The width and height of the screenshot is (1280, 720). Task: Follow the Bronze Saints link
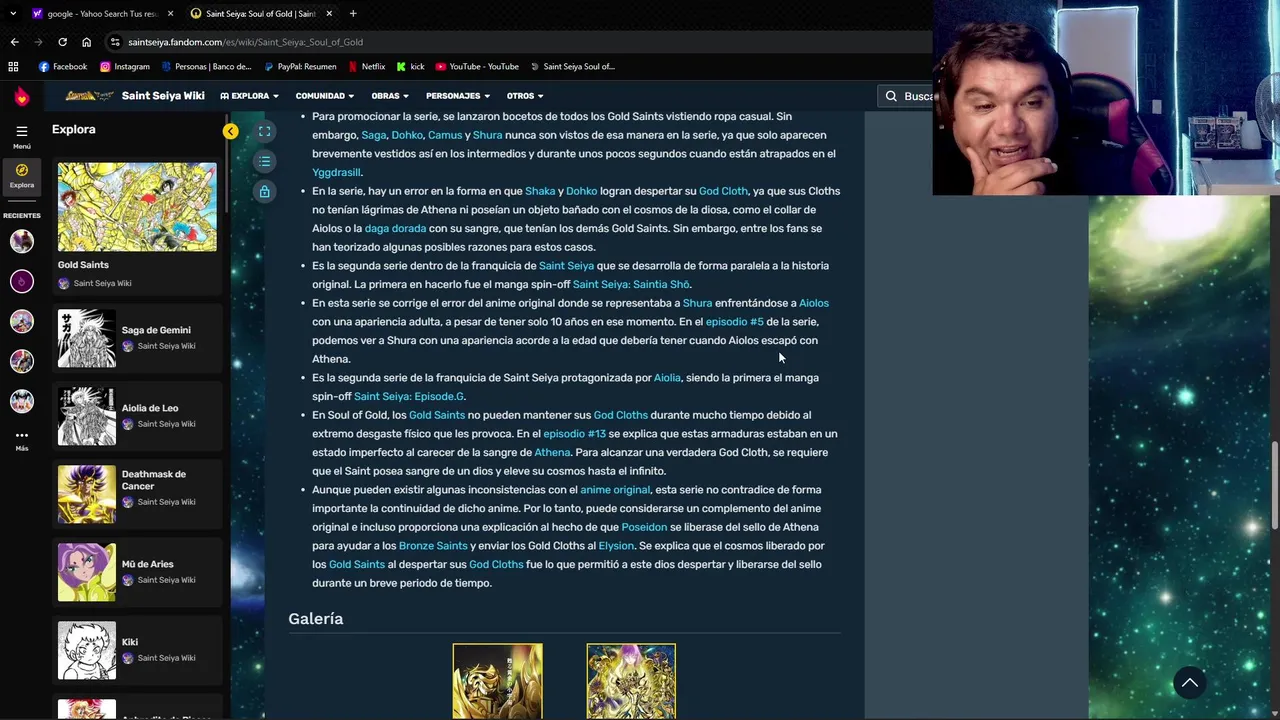[433, 546]
